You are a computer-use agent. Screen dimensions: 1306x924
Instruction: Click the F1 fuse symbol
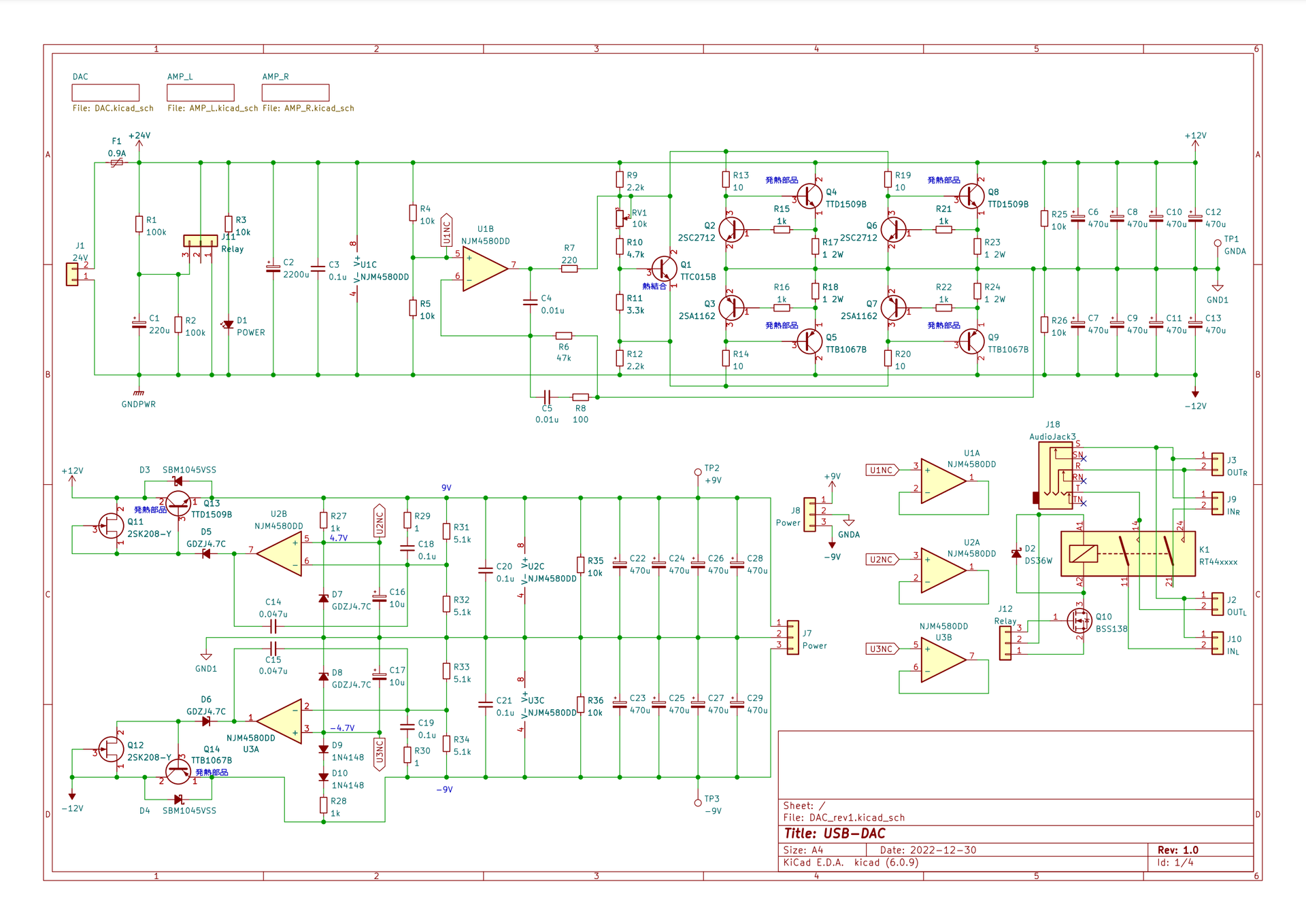[x=117, y=163]
